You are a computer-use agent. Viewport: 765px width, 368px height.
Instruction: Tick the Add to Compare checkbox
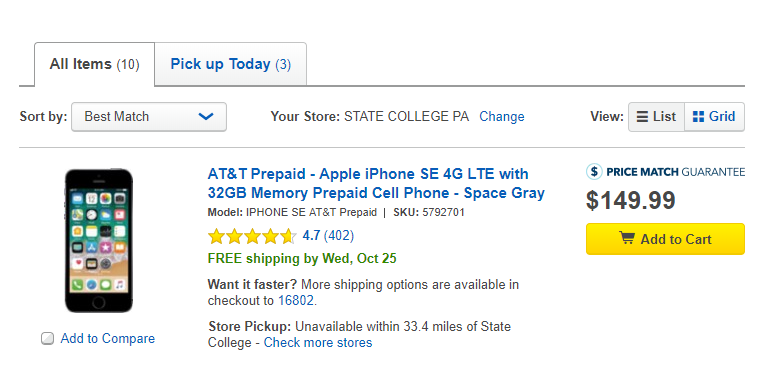[x=47, y=339]
